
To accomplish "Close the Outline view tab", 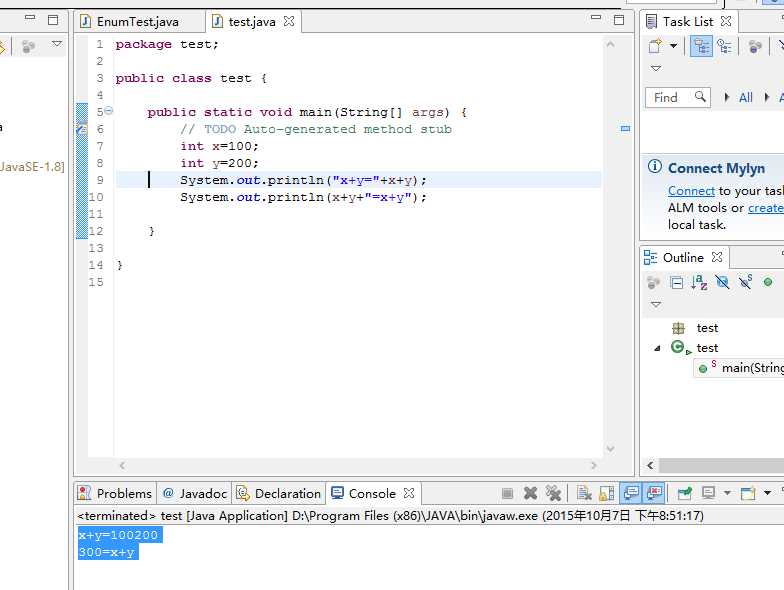I will pyautogui.click(x=717, y=257).
